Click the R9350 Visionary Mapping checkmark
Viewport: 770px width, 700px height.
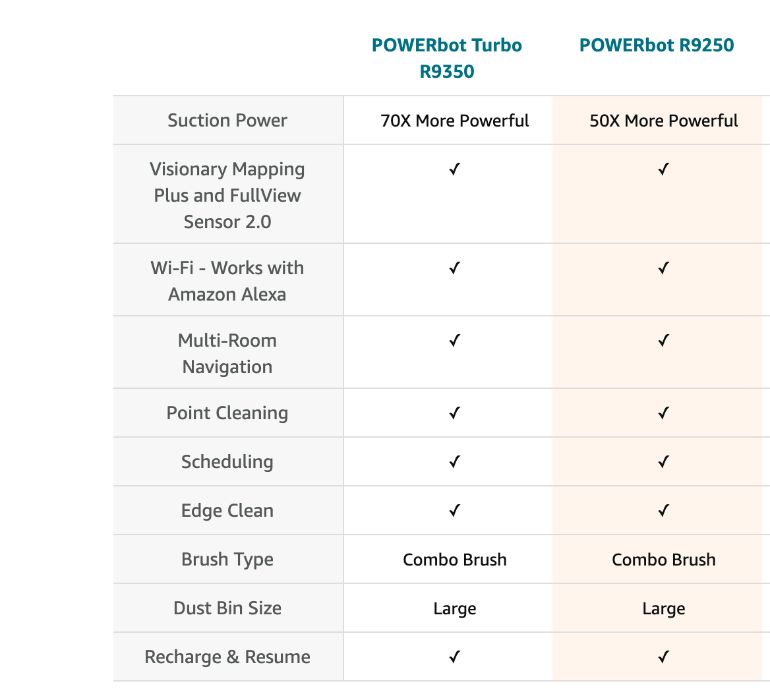point(454,170)
